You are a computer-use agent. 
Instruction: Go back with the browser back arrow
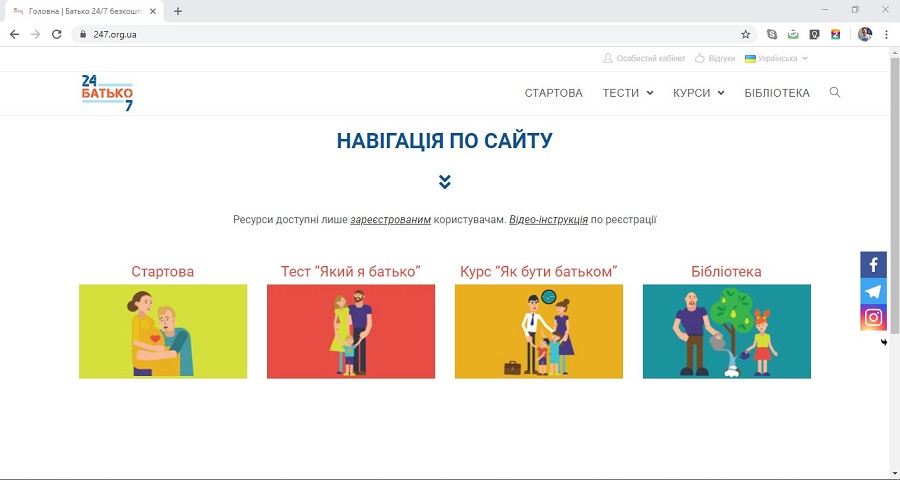(x=14, y=34)
